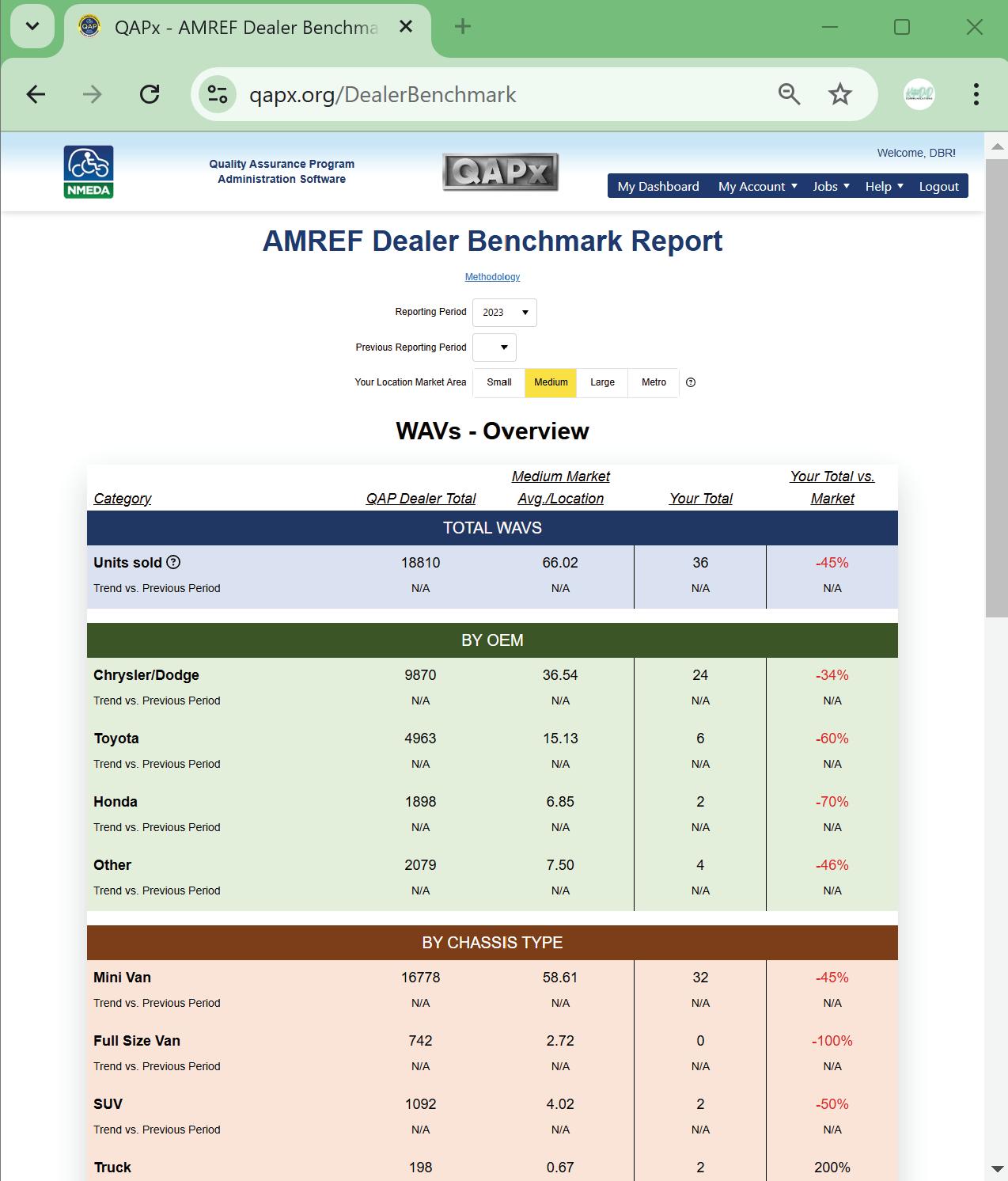Click the Honda row label
This screenshot has height=1181, width=1008.
(116, 802)
